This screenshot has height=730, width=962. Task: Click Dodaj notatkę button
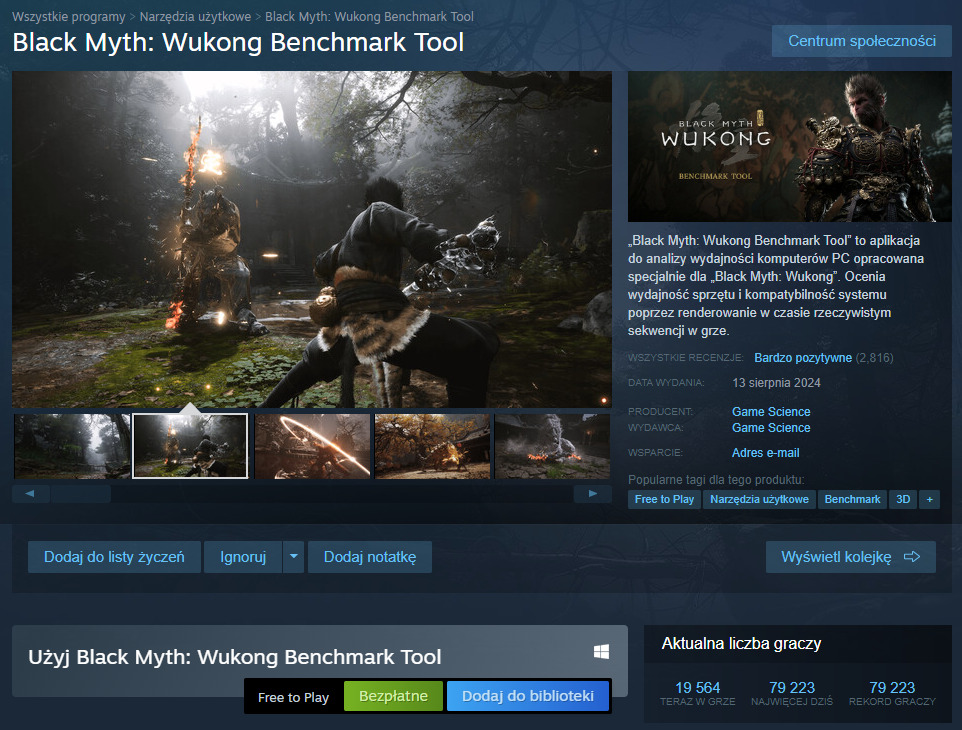(369, 557)
